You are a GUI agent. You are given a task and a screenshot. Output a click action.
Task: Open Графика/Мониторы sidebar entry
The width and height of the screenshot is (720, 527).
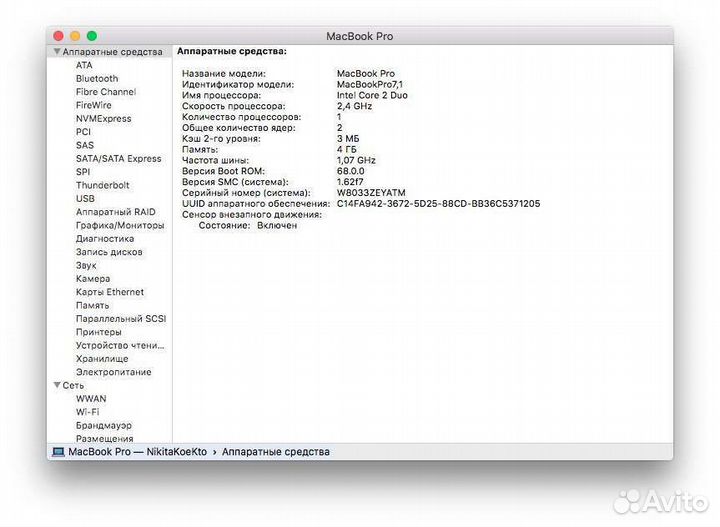[x=120, y=225]
